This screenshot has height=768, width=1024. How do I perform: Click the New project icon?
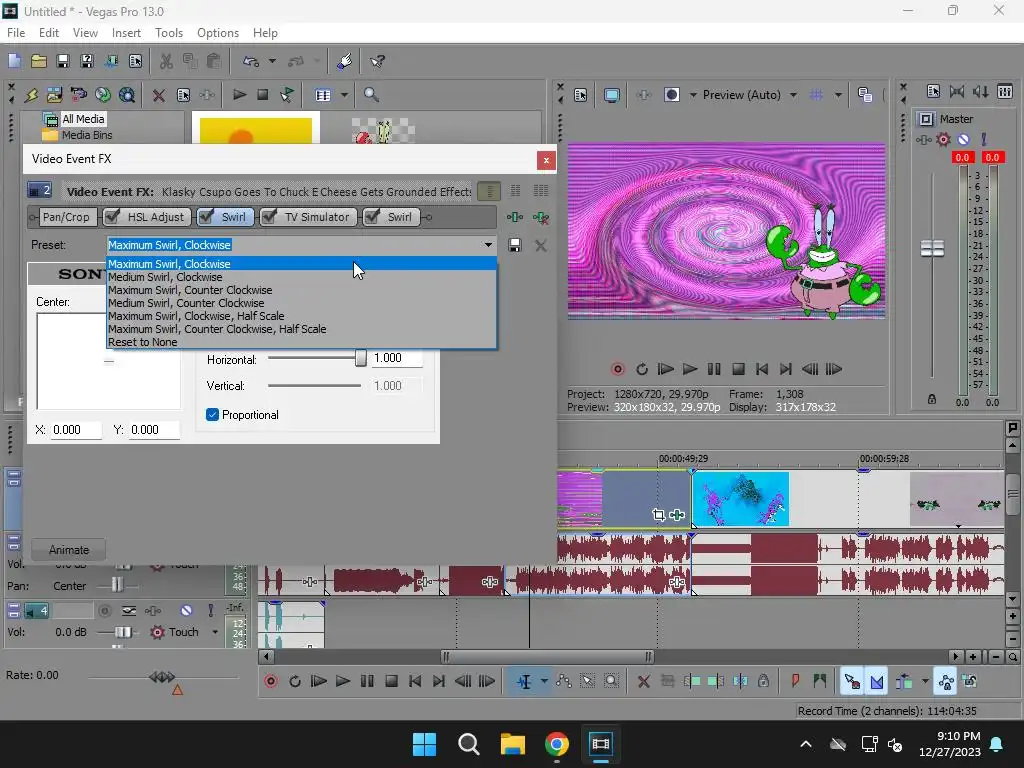point(14,61)
